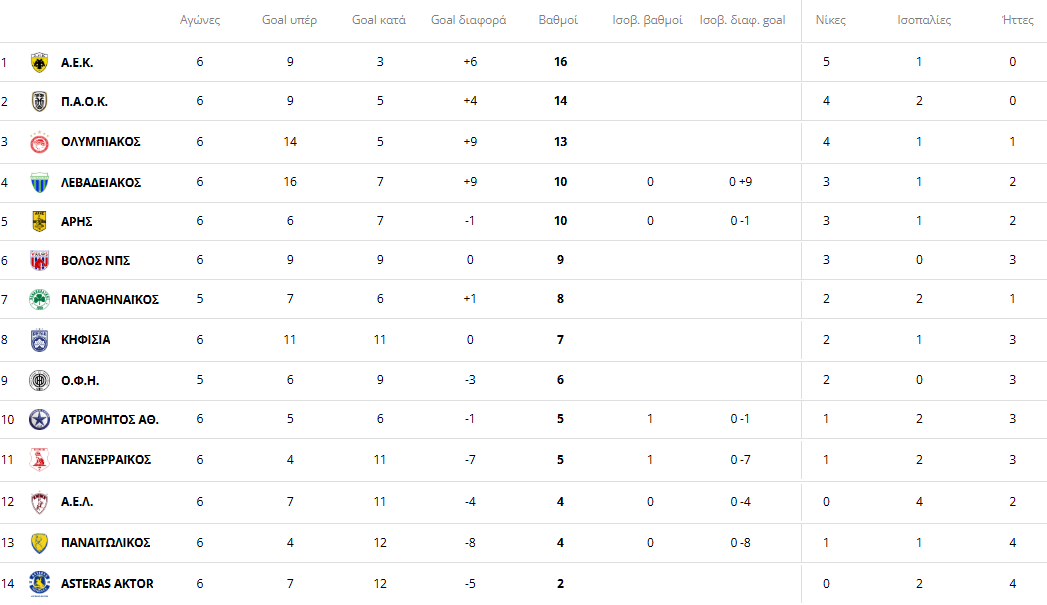Click the Ο.Φ.Η. round crest icon
1047x605 pixels.
click(40, 381)
